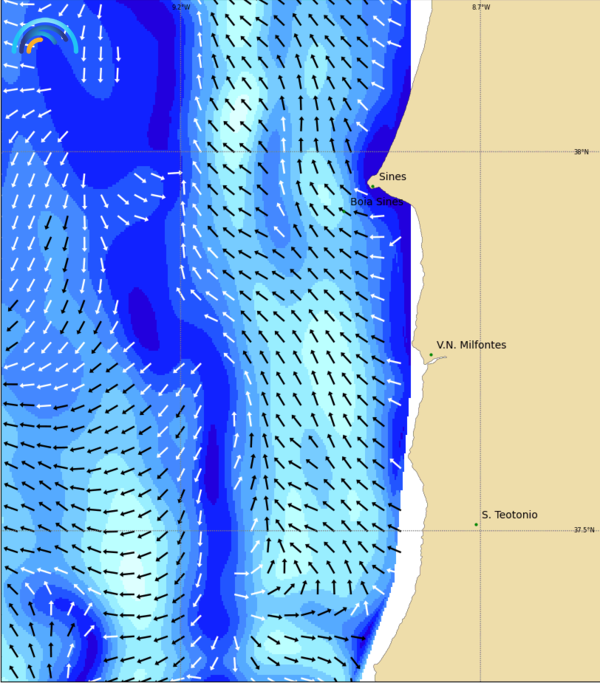The width and height of the screenshot is (600, 683).
Task: Select the Sines green location marker
Action: pos(372,185)
